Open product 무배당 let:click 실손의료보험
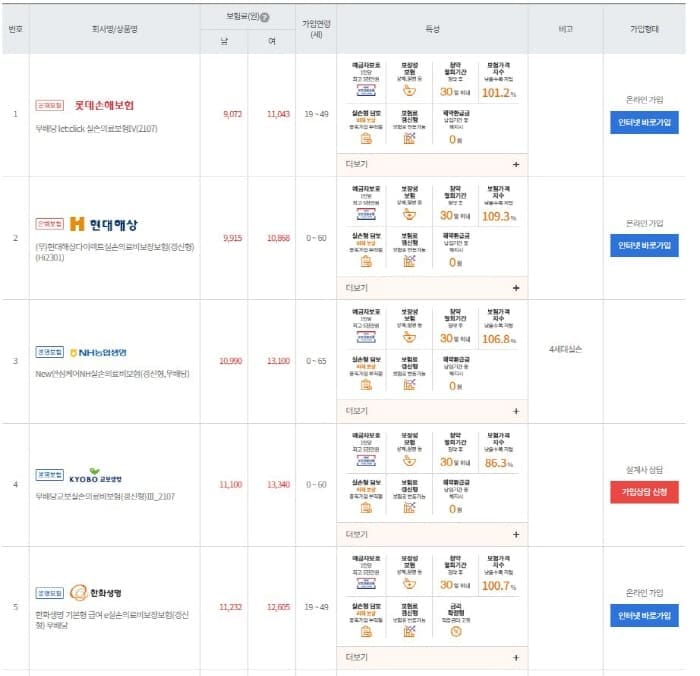Image resolution: width=700 pixels, height=676 pixels. (x=96, y=129)
